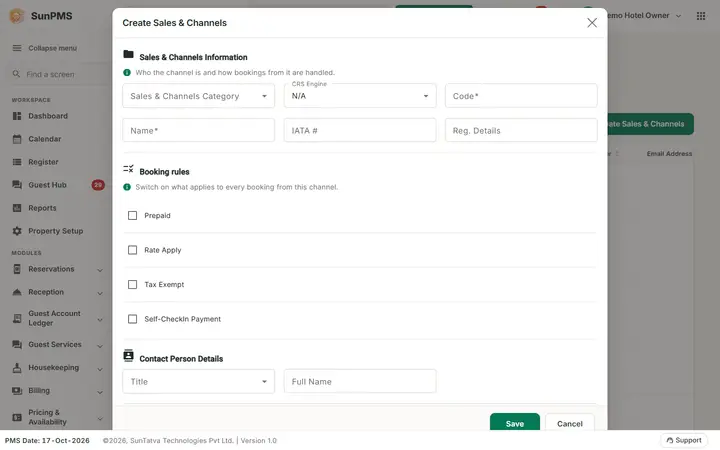Click the Guest Hub chat icon

(17, 185)
